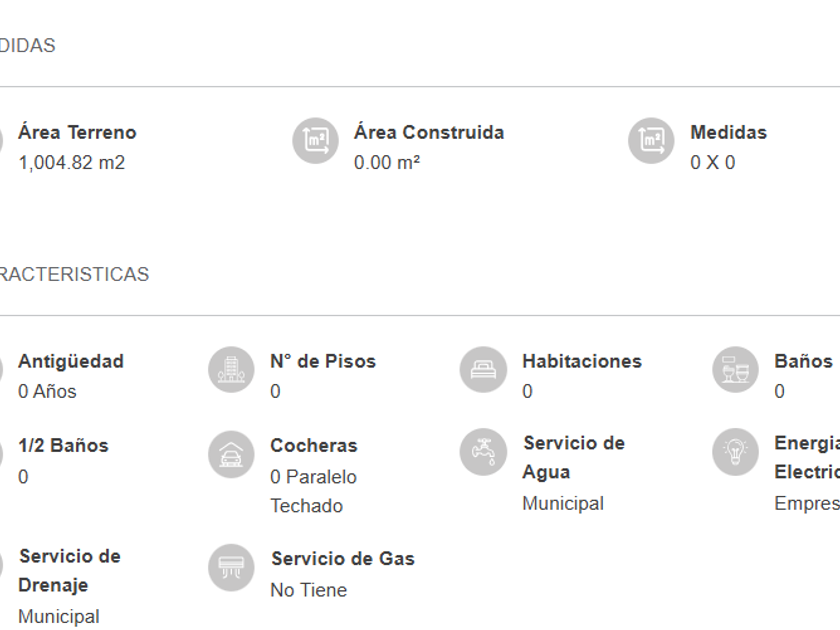840x630 pixels.
Task: Click the Cocheras garage car icon
Action: tap(231, 454)
